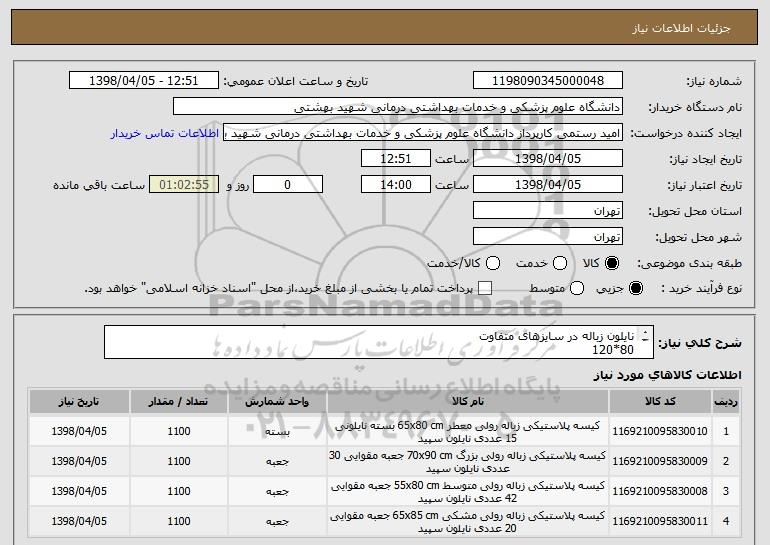Select the متوسط purchase process radio
This screenshot has height=545, width=770.
[577, 289]
